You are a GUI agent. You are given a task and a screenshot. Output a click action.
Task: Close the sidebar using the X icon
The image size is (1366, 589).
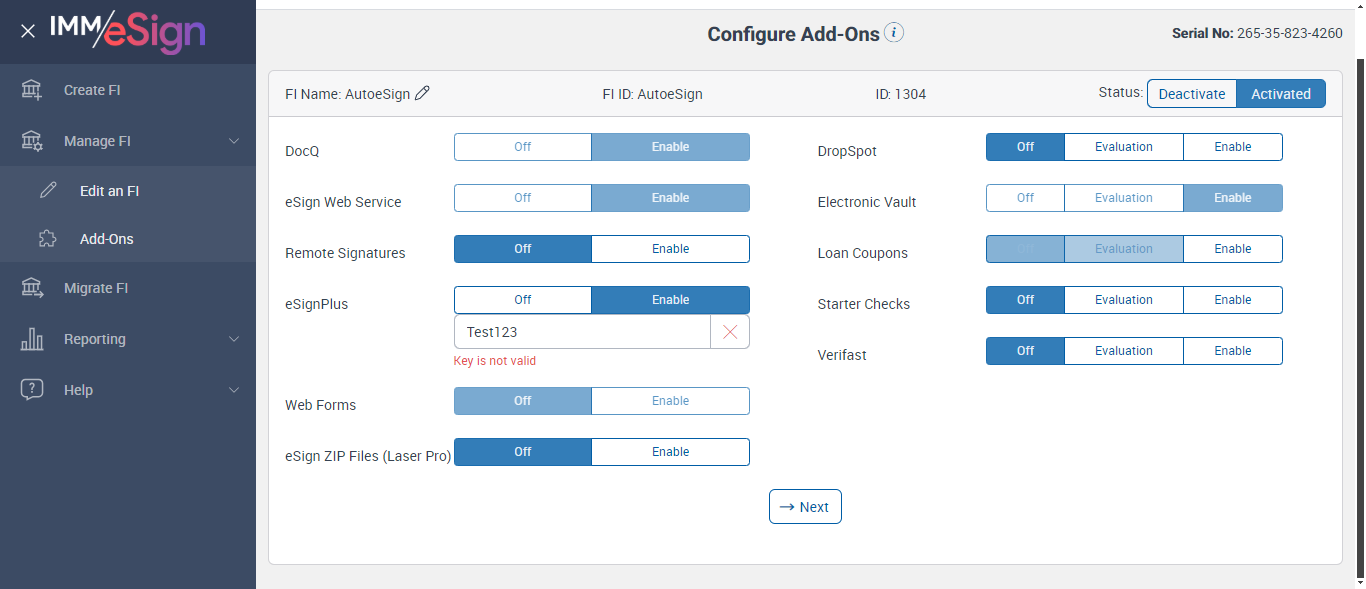[28, 31]
